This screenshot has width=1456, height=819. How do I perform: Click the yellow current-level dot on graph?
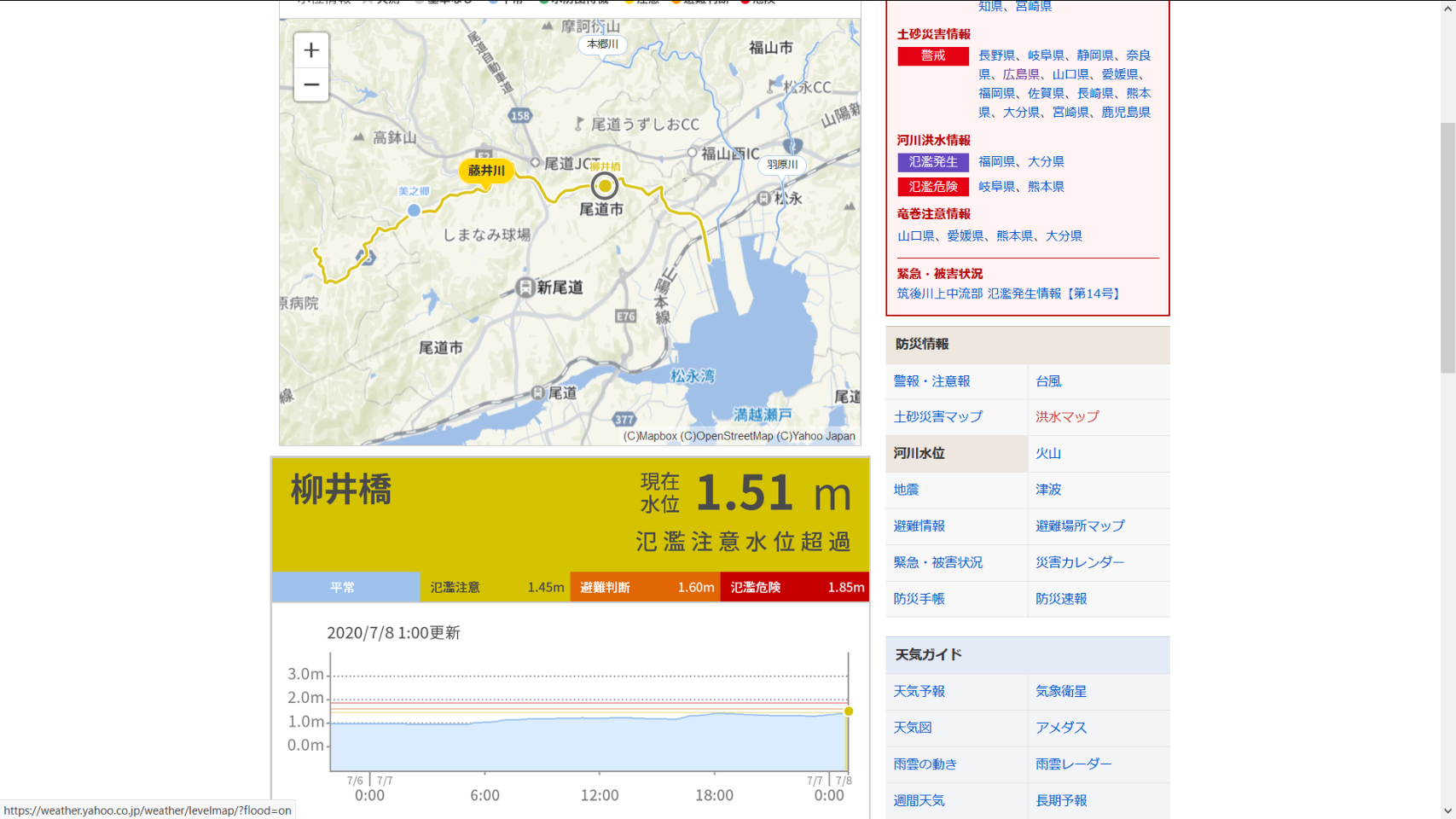tap(848, 712)
